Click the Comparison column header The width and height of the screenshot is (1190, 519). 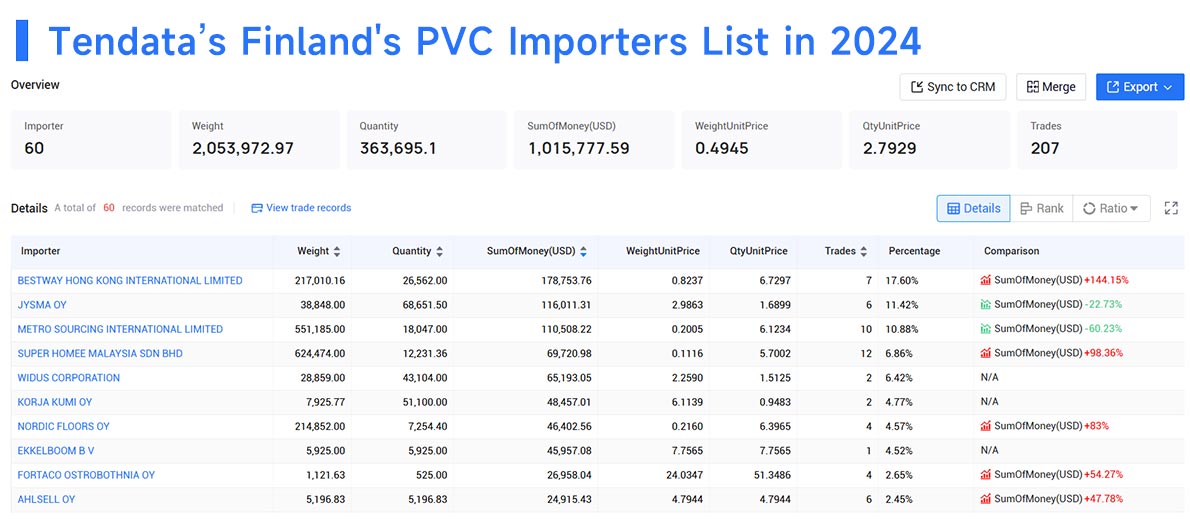(x=1012, y=251)
